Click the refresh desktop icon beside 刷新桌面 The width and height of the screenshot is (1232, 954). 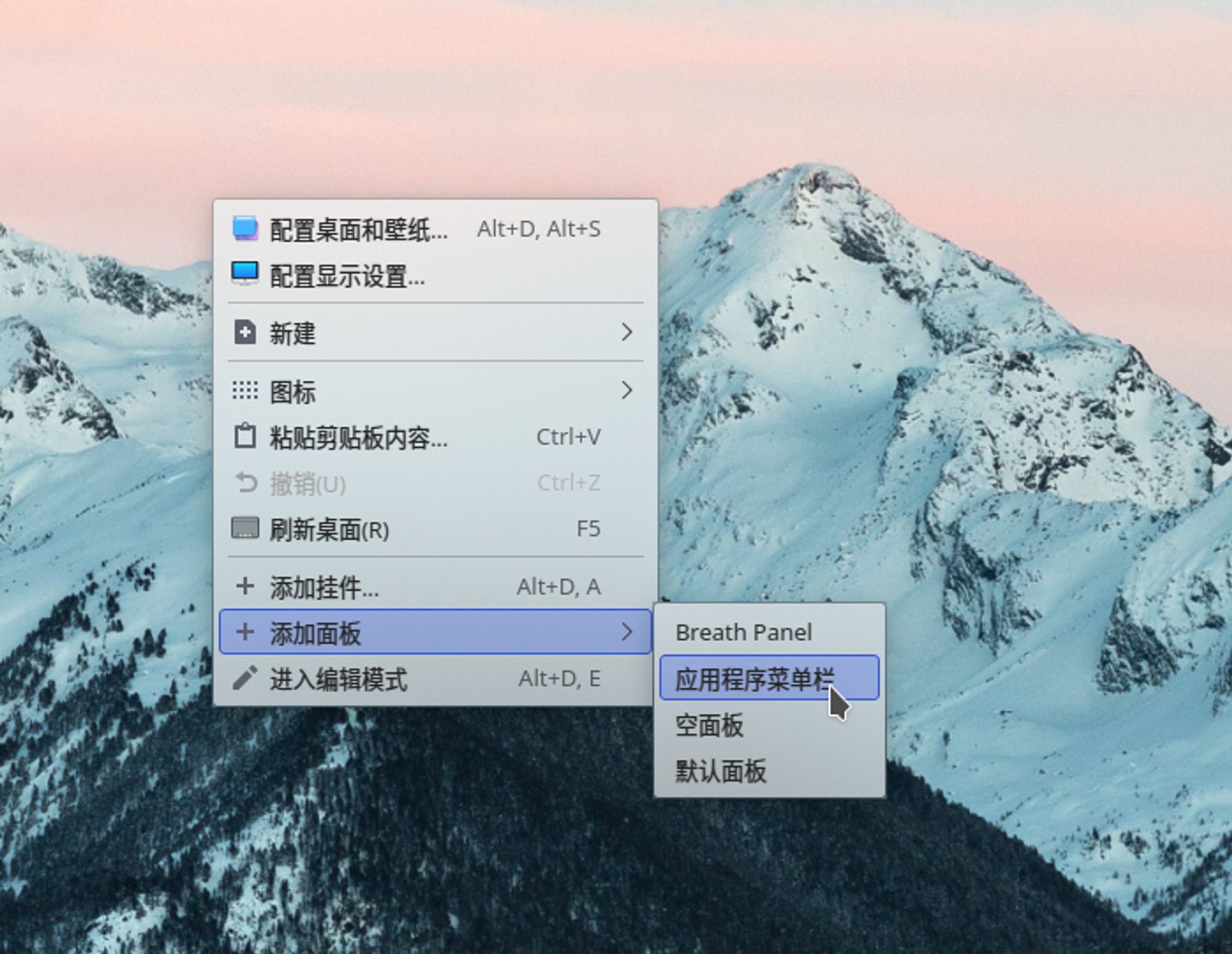click(x=245, y=528)
